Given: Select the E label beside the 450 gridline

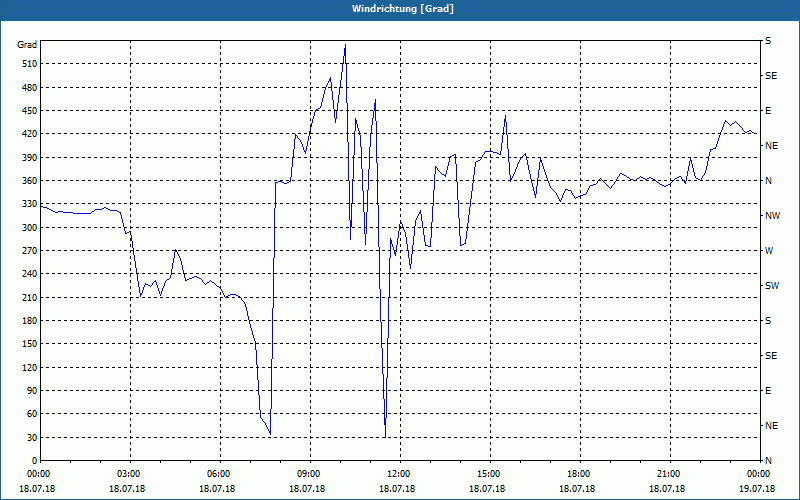Looking at the screenshot, I should pos(768,111).
